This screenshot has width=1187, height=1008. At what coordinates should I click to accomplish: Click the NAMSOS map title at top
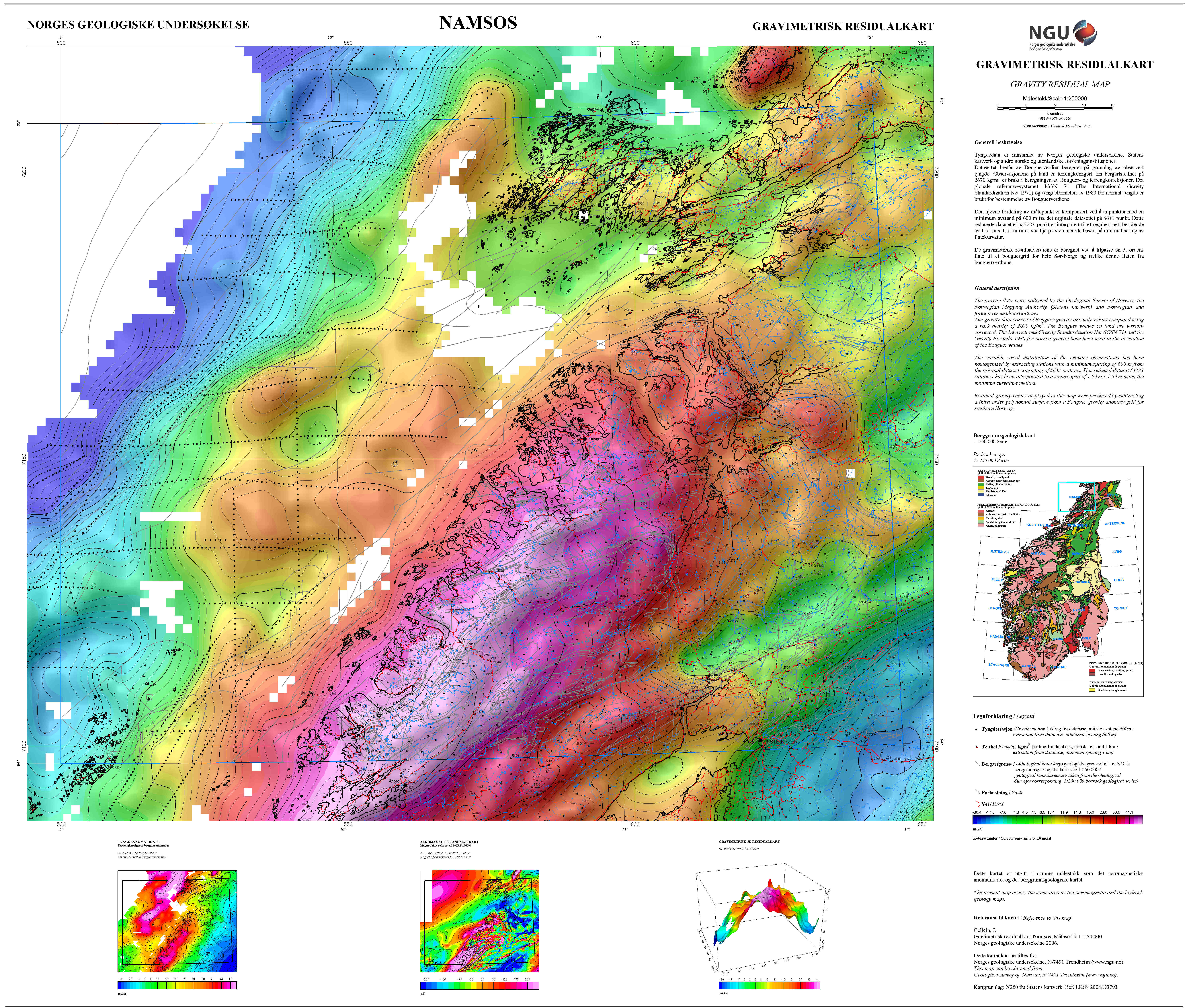click(x=478, y=23)
